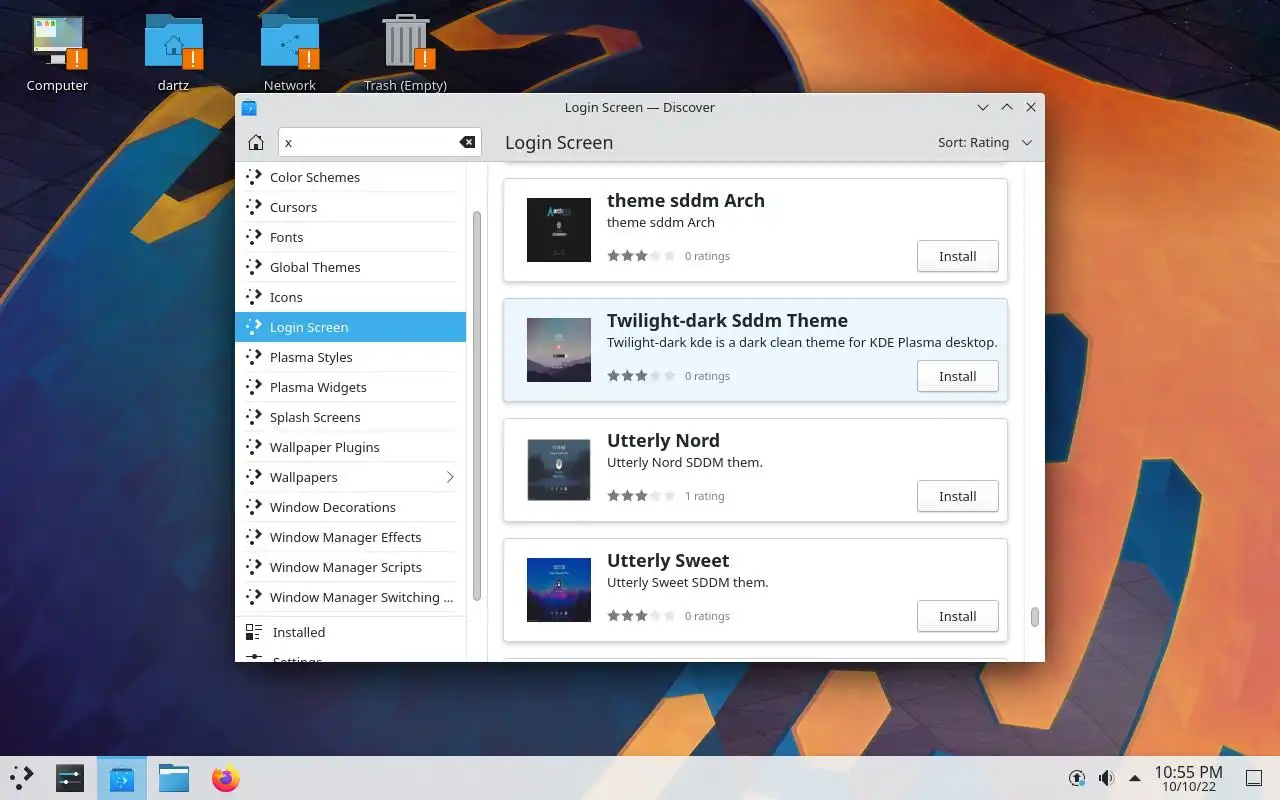The height and width of the screenshot is (800, 1280).
Task: Expand the hidden system tray icons
Action: (1135, 778)
